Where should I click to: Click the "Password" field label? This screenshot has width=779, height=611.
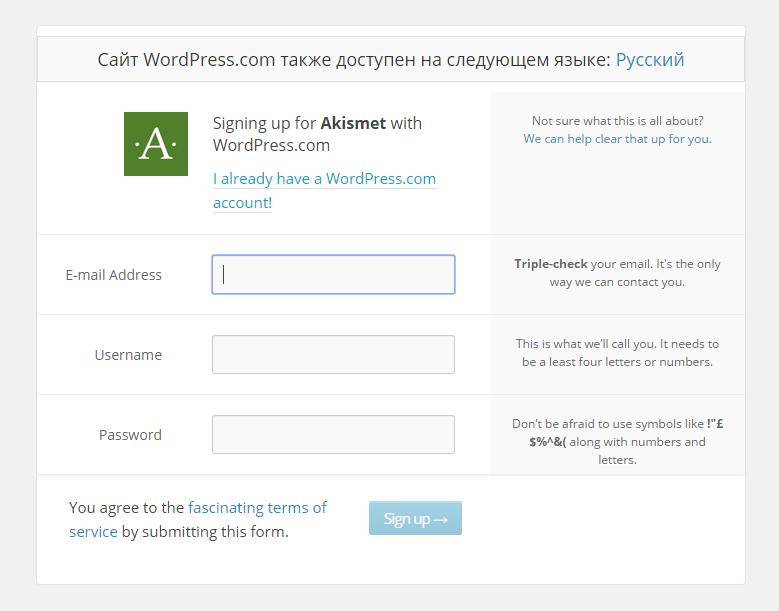coord(130,435)
